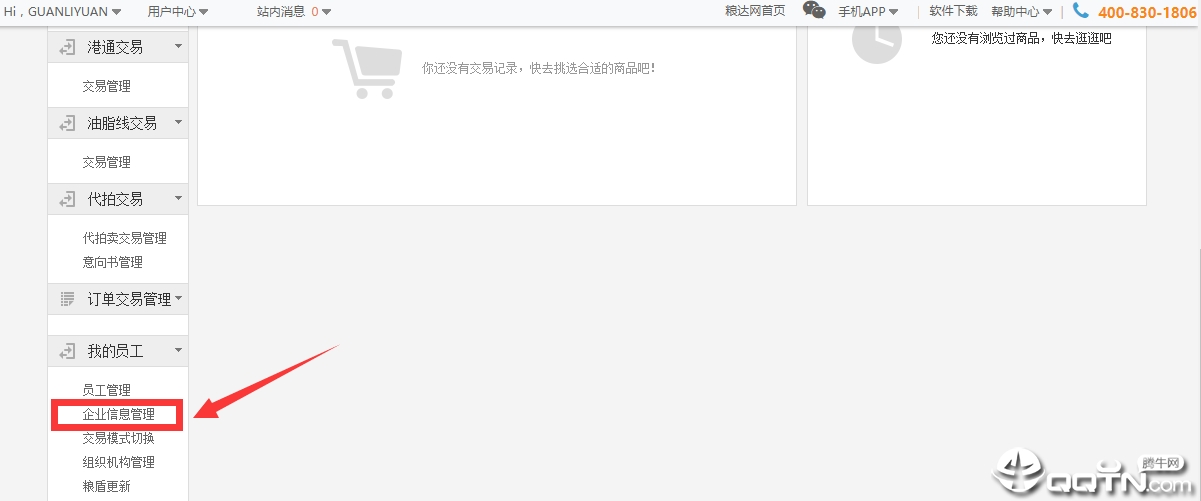Collapse the 港通交易 sidebar section arrow
Viewport: 1201px width, 501px height.
coord(178,46)
